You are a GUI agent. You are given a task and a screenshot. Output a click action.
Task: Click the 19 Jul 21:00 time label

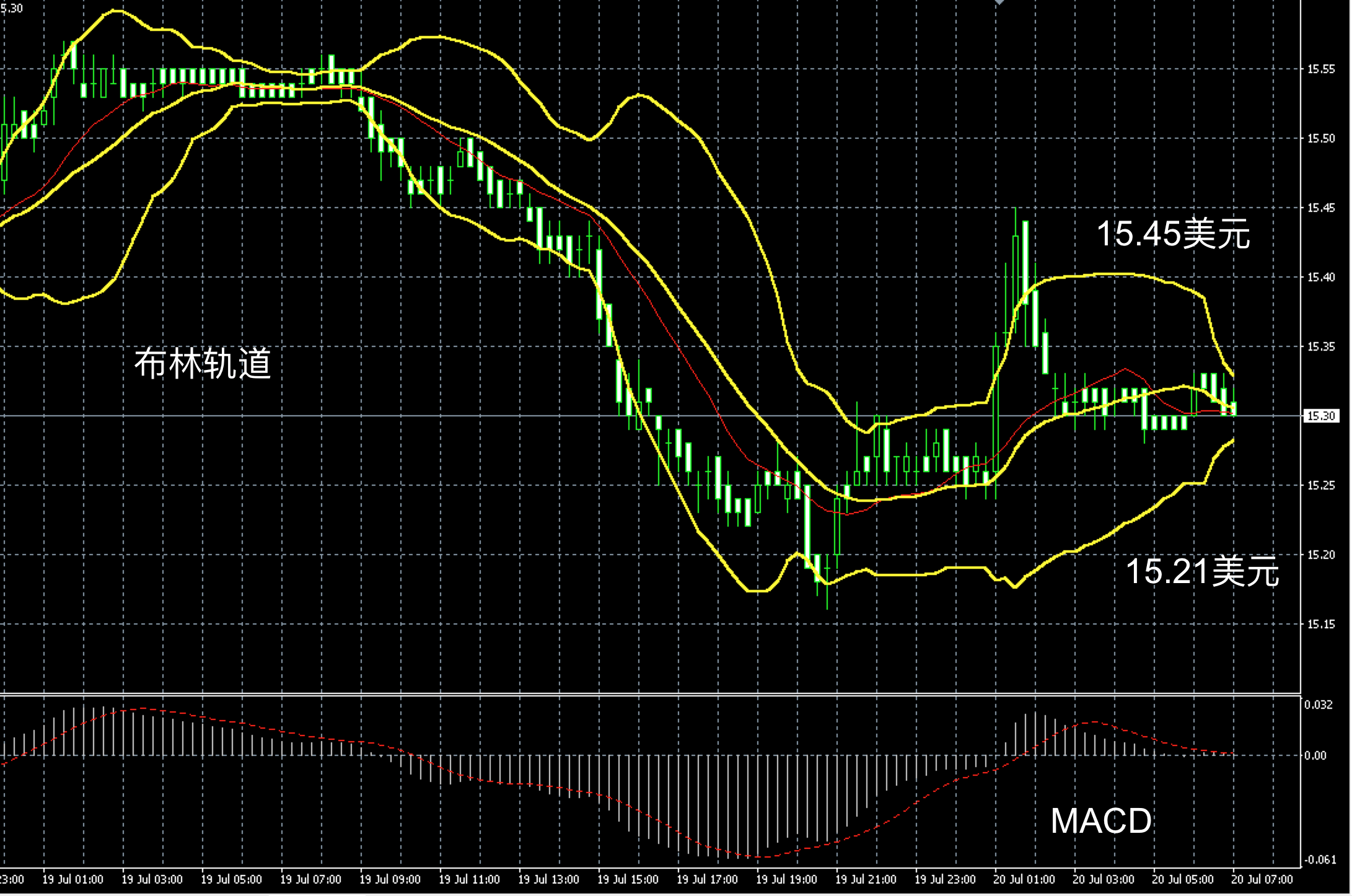(x=866, y=879)
